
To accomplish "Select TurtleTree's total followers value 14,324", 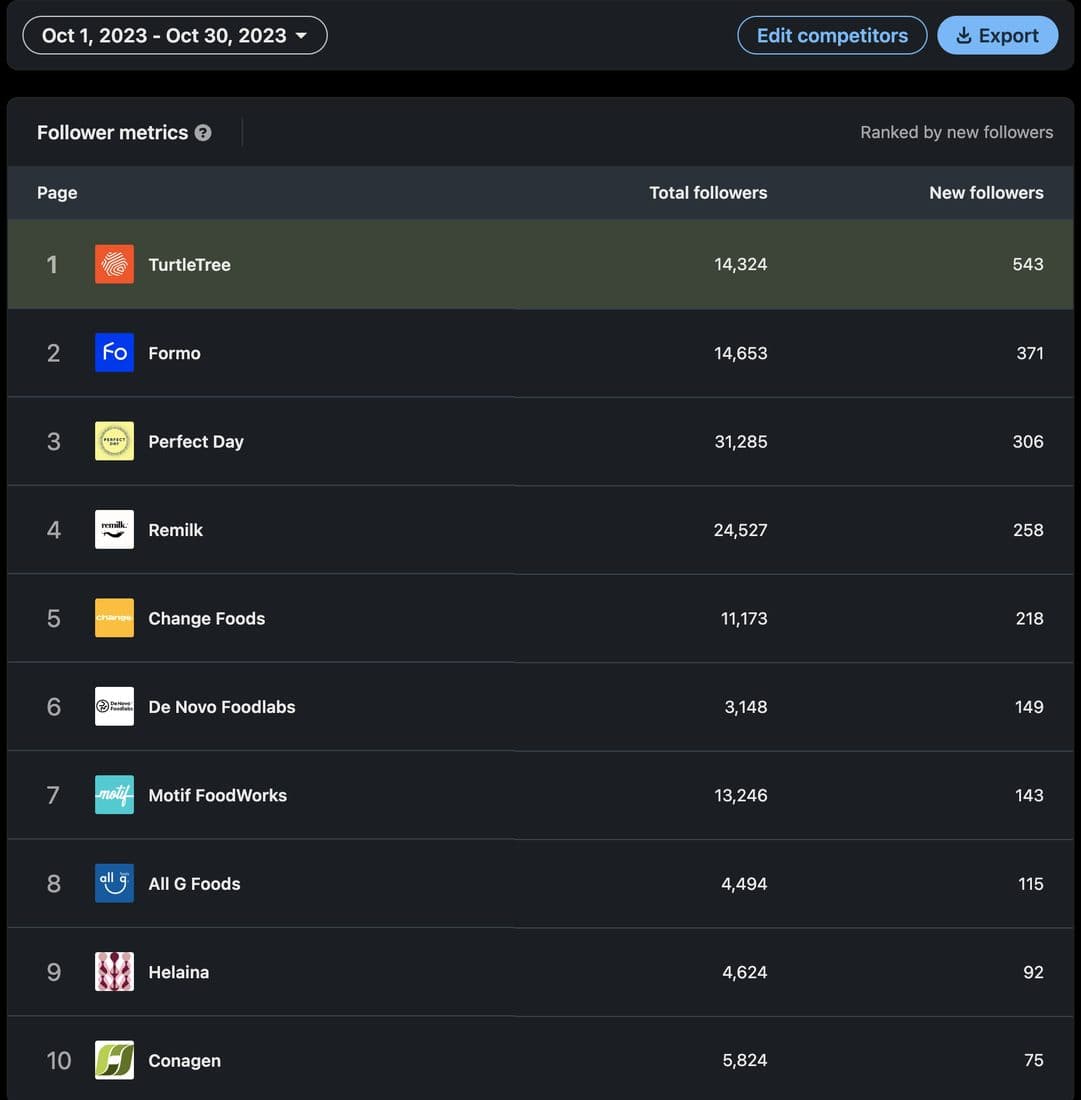I will coord(741,264).
